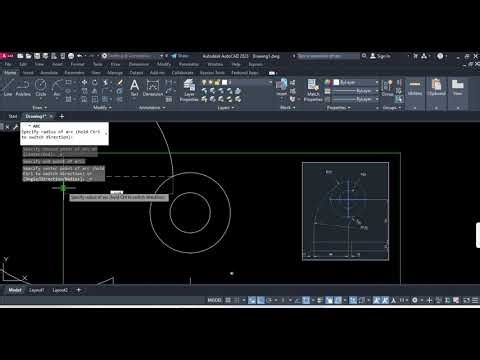Switch to Layout2 tab
480x360 pixels.
[x=60, y=290]
